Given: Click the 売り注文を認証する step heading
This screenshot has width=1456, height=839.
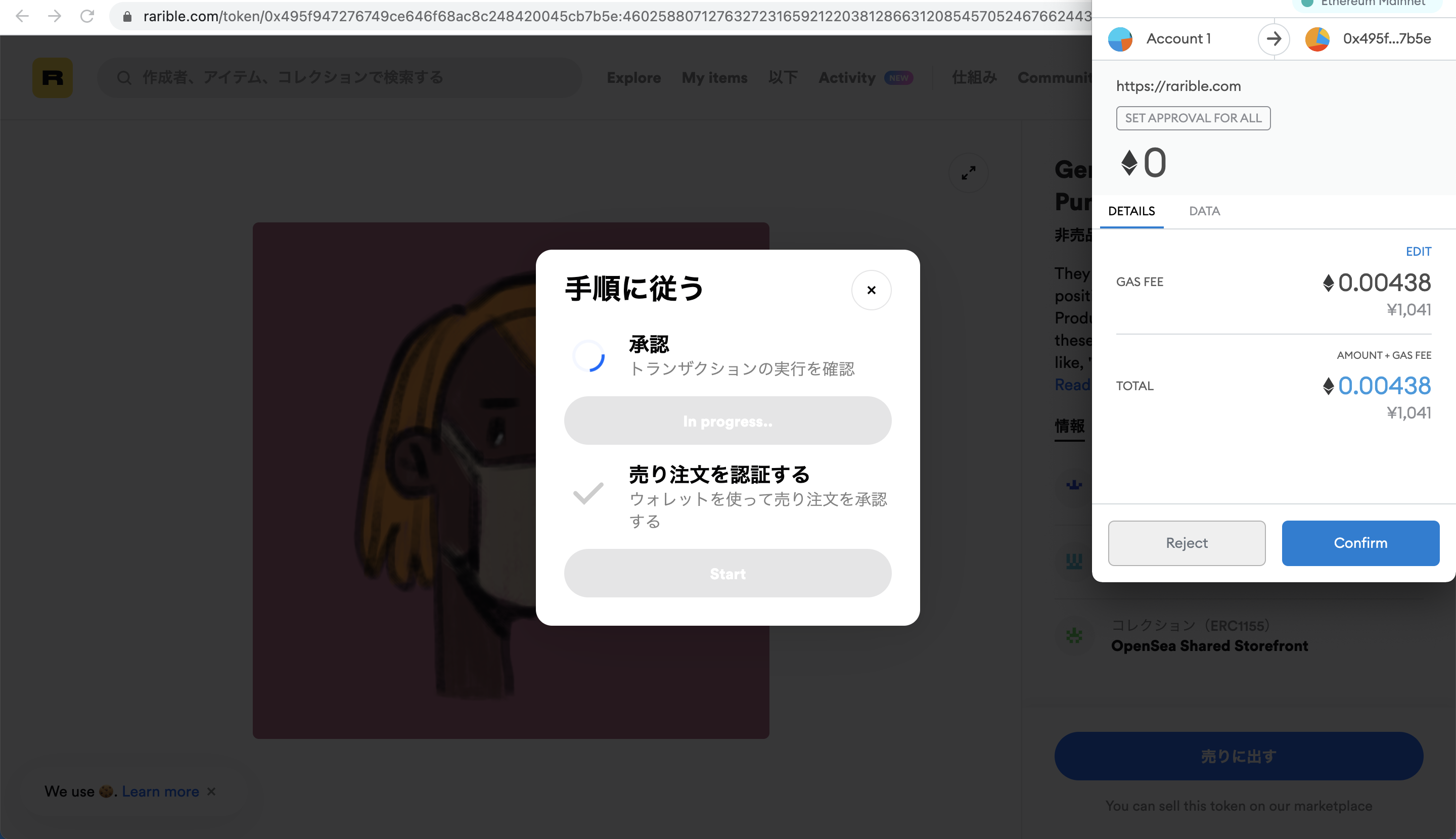Looking at the screenshot, I should pyautogui.click(x=719, y=474).
